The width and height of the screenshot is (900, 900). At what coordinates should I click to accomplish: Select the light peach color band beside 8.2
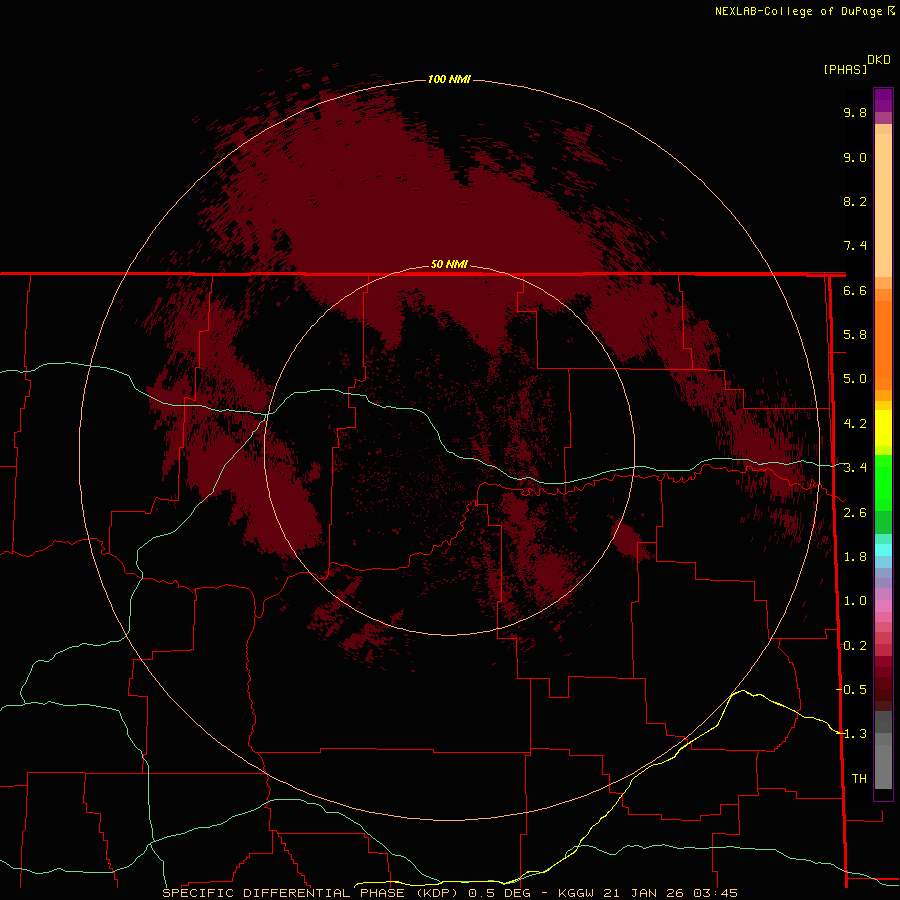click(x=883, y=205)
